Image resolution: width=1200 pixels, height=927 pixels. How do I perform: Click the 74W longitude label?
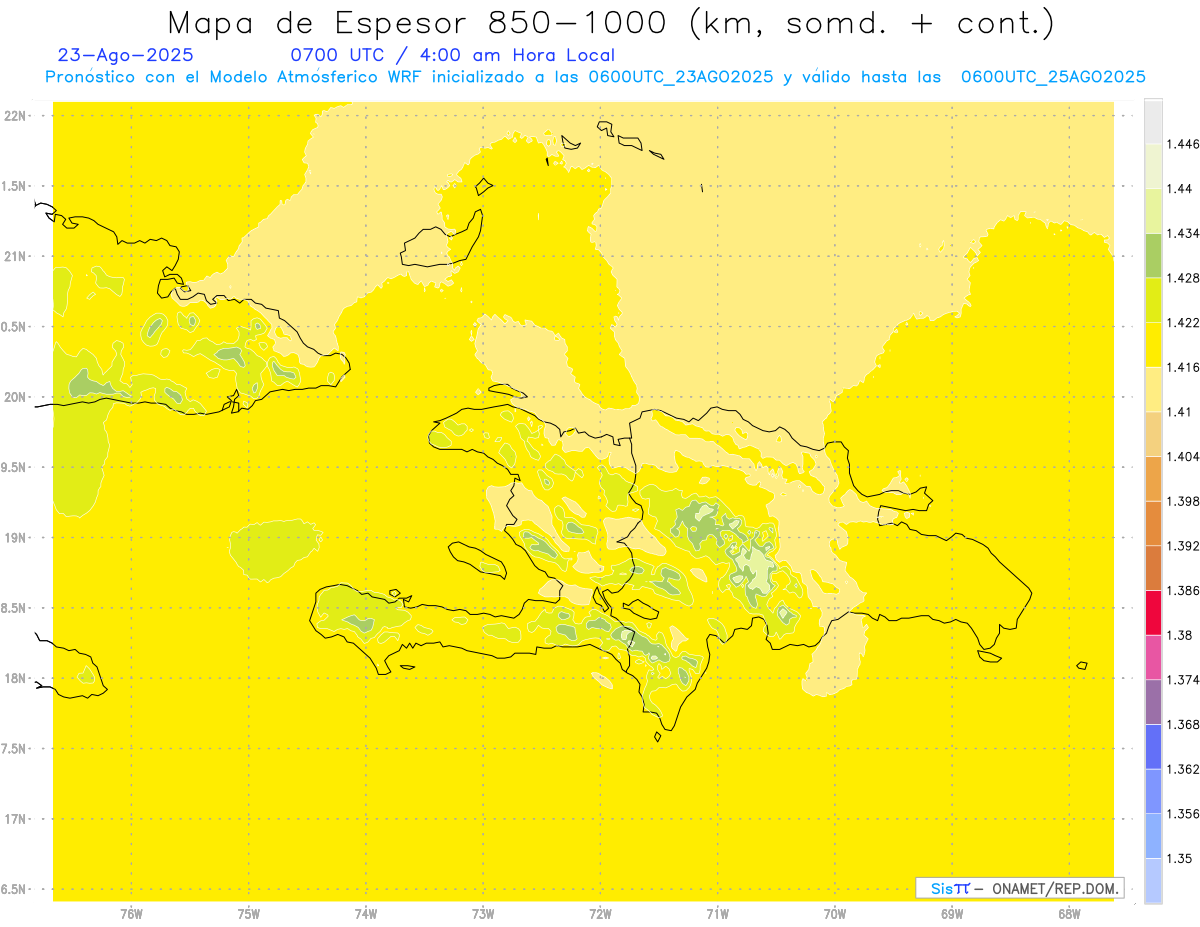click(365, 913)
